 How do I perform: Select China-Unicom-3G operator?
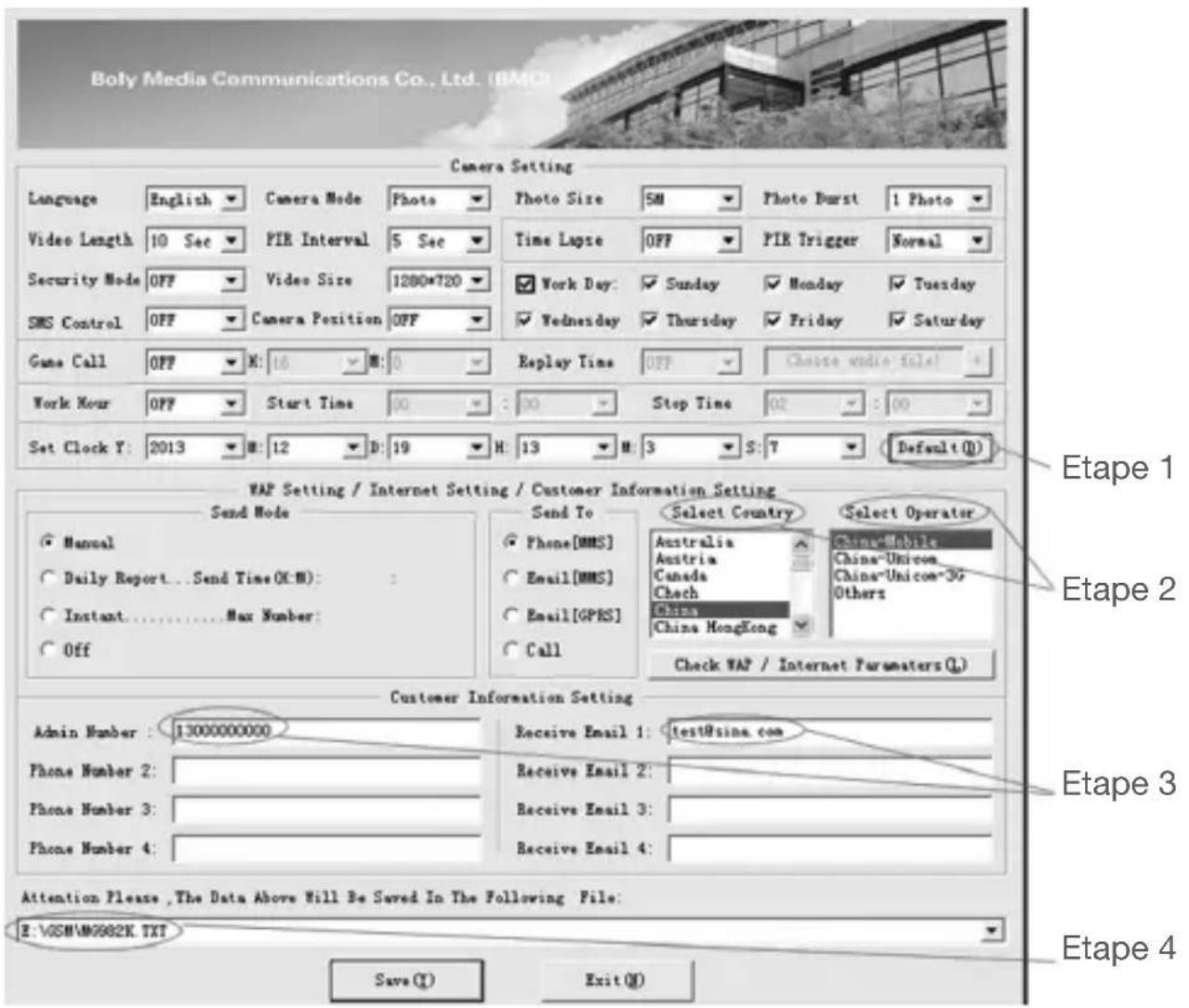tap(911, 576)
